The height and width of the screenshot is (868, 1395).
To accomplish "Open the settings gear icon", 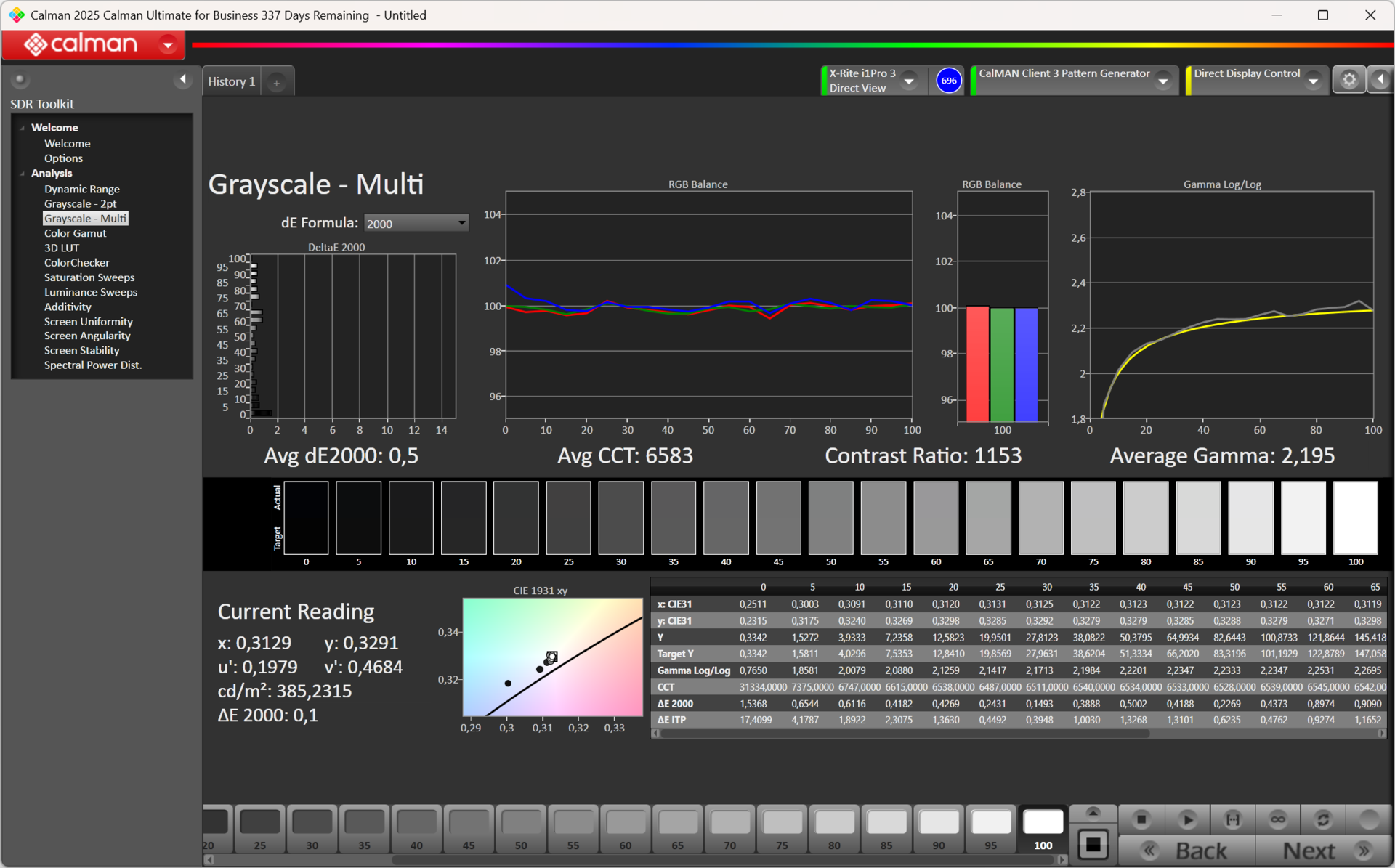I will [x=1348, y=80].
